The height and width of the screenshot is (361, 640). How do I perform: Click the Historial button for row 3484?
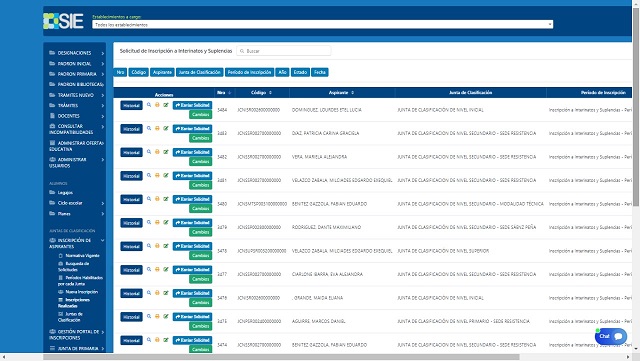[131, 105]
